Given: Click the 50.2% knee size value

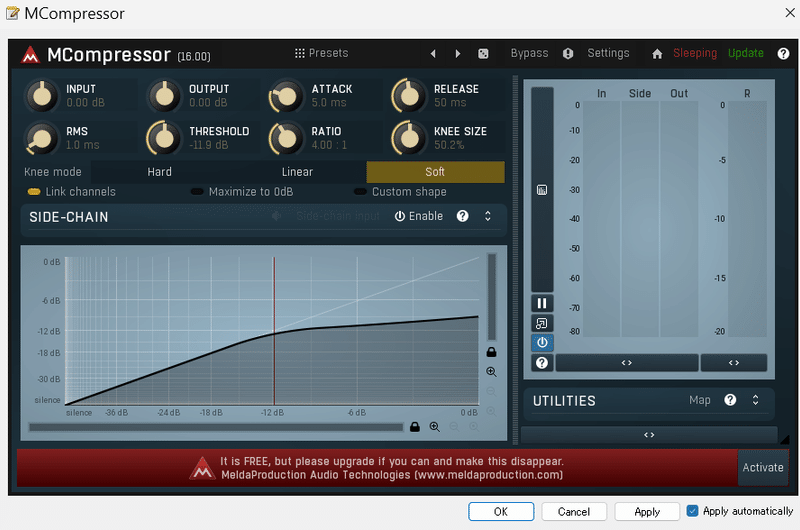Looking at the screenshot, I should [x=449, y=145].
